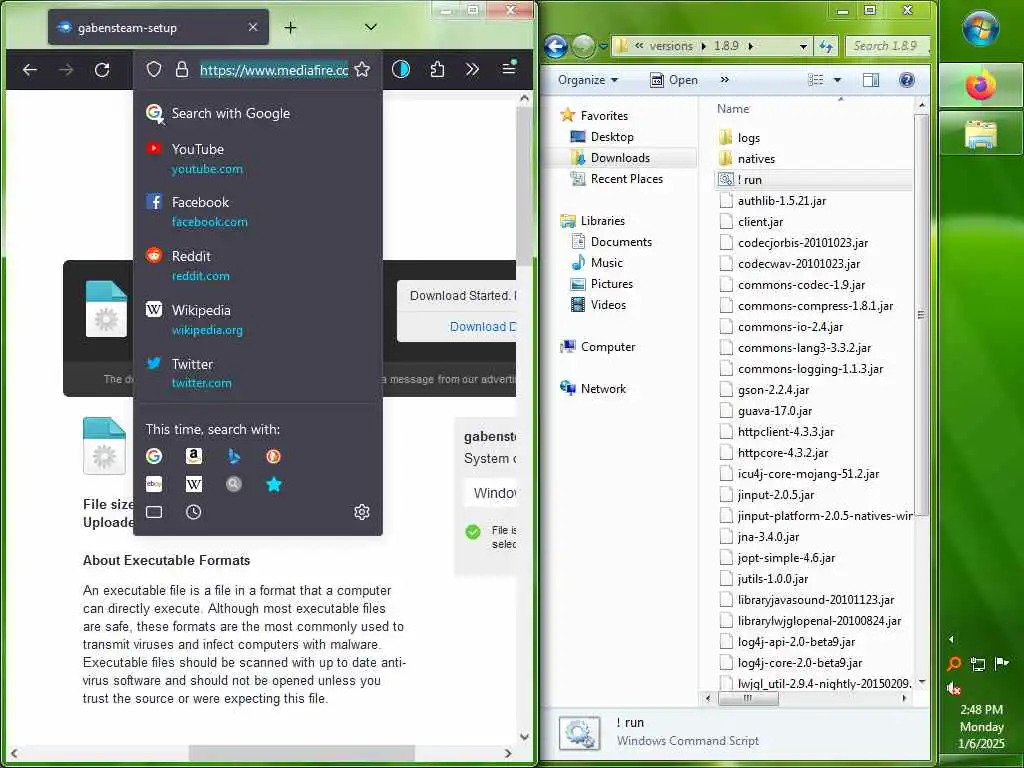
Task: Select client.jar file
Action: coord(760,221)
